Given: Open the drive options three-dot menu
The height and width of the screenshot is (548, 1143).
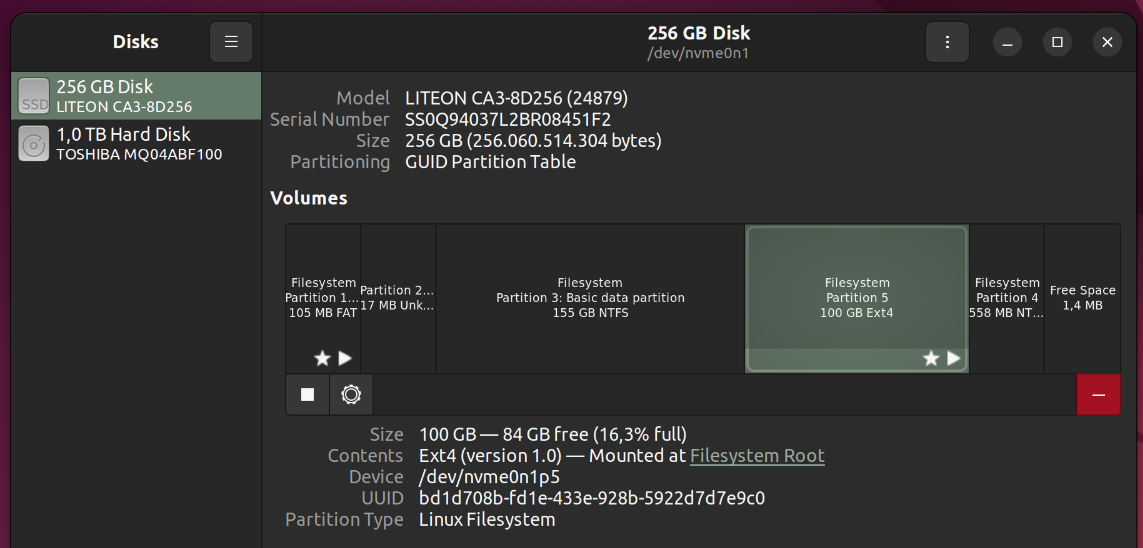Looking at the screenshot, I should coord(947,42).
